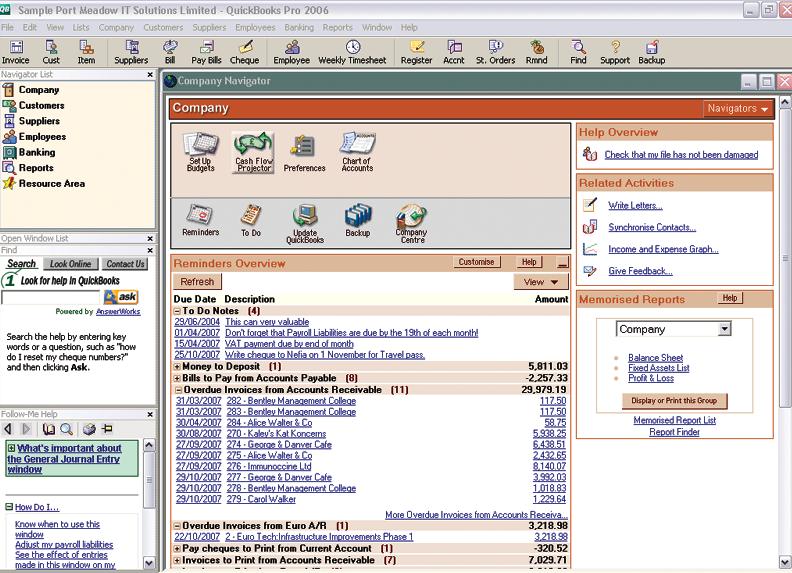The width and height of the screenshot is (792, 573).
Task: Open the Invoice toolbar icon
Action: (x=16, y=53)
